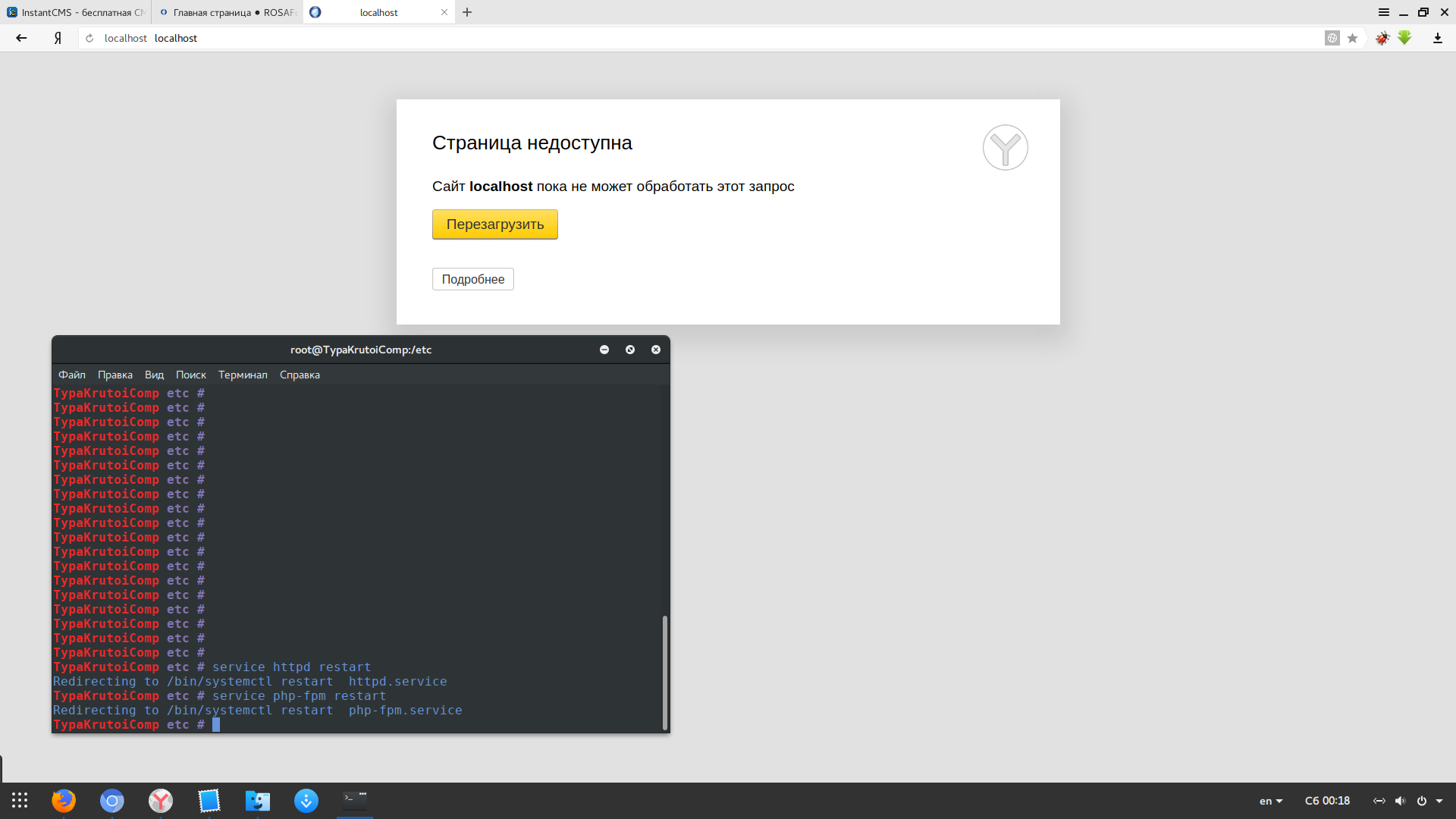Launch Firefox from the taskbar
Image resolution: width=1456 pixels, height=819 pixels.
(x=64, y=801)
